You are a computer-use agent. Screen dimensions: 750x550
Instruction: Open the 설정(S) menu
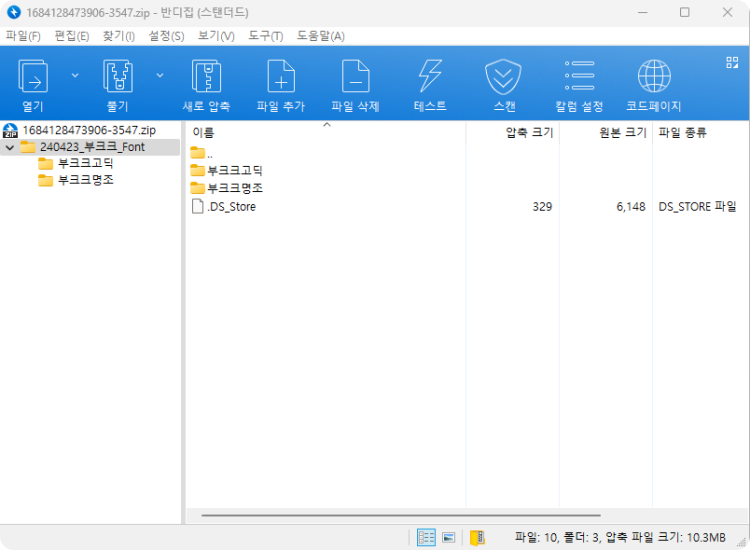[166, 36]
